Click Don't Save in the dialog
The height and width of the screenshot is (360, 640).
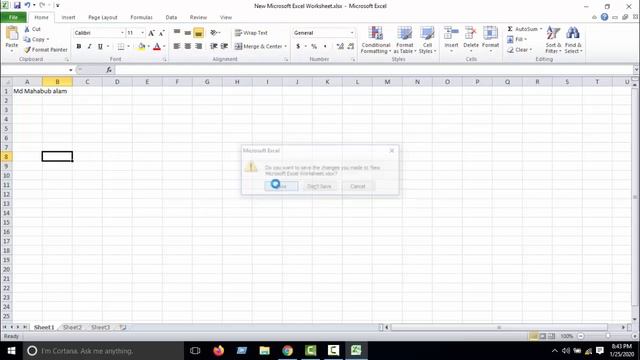319,186
